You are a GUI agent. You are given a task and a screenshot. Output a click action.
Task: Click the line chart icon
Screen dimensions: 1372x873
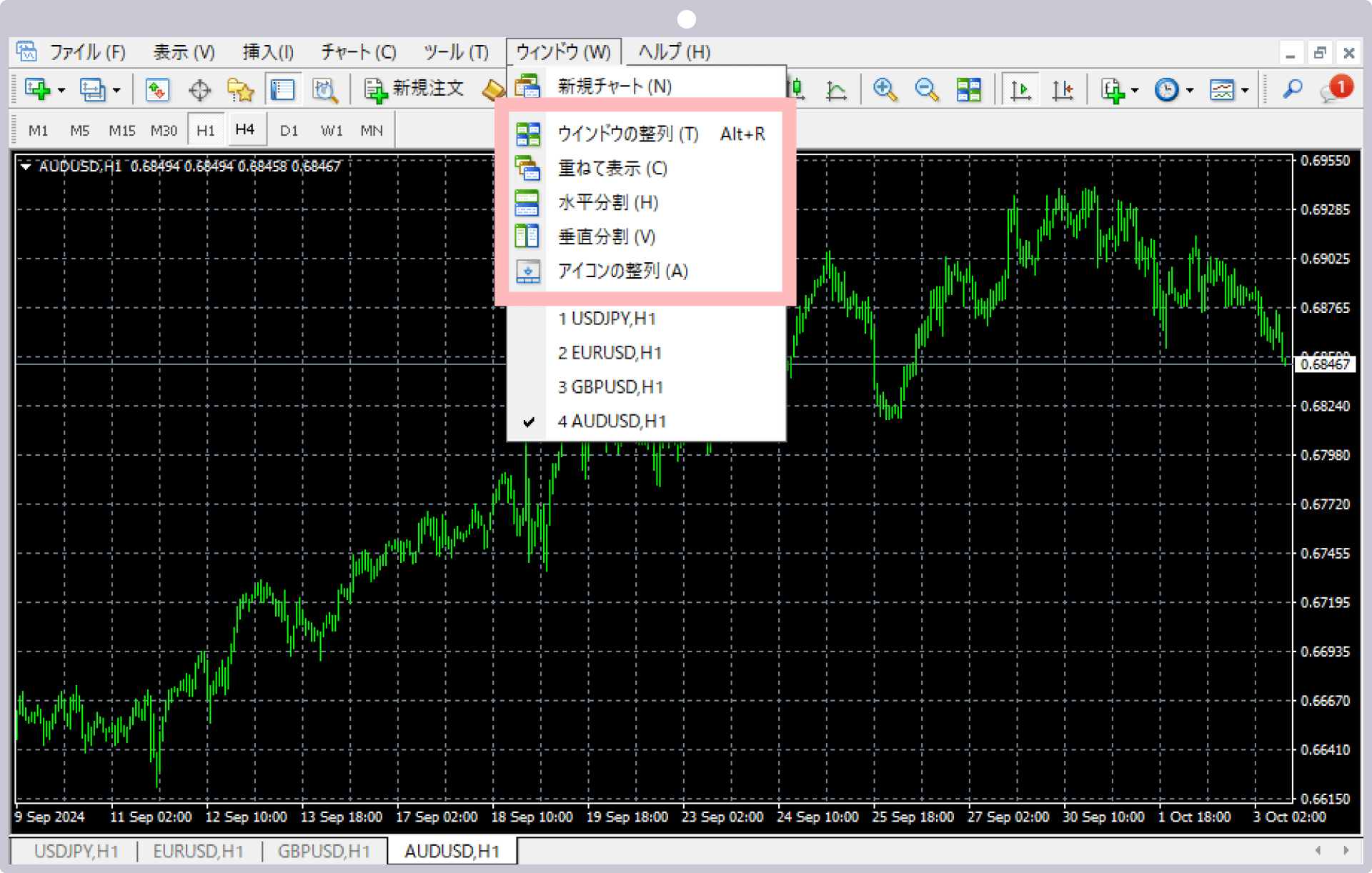(836, 90)
